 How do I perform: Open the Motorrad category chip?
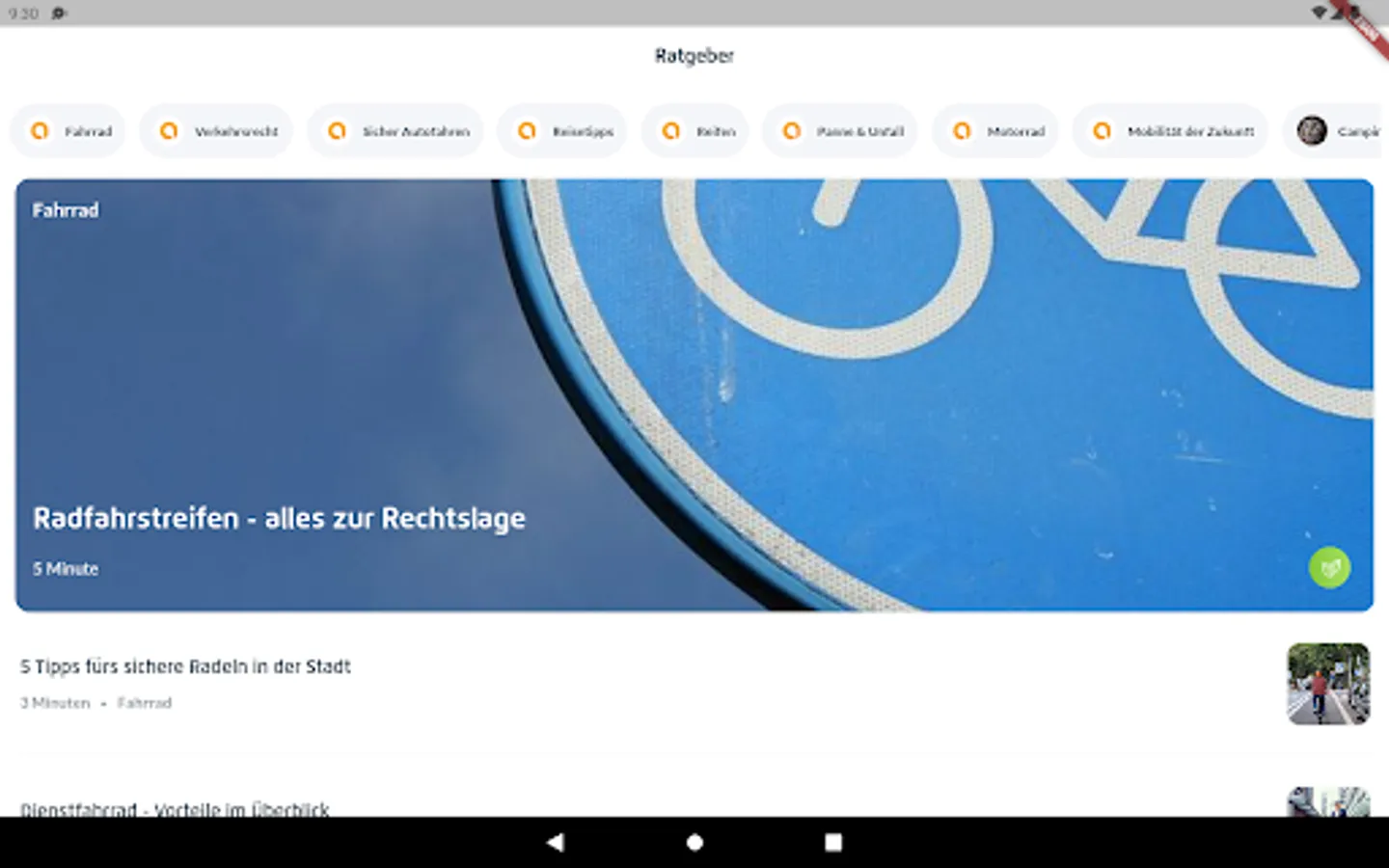(x=995, y=131)
